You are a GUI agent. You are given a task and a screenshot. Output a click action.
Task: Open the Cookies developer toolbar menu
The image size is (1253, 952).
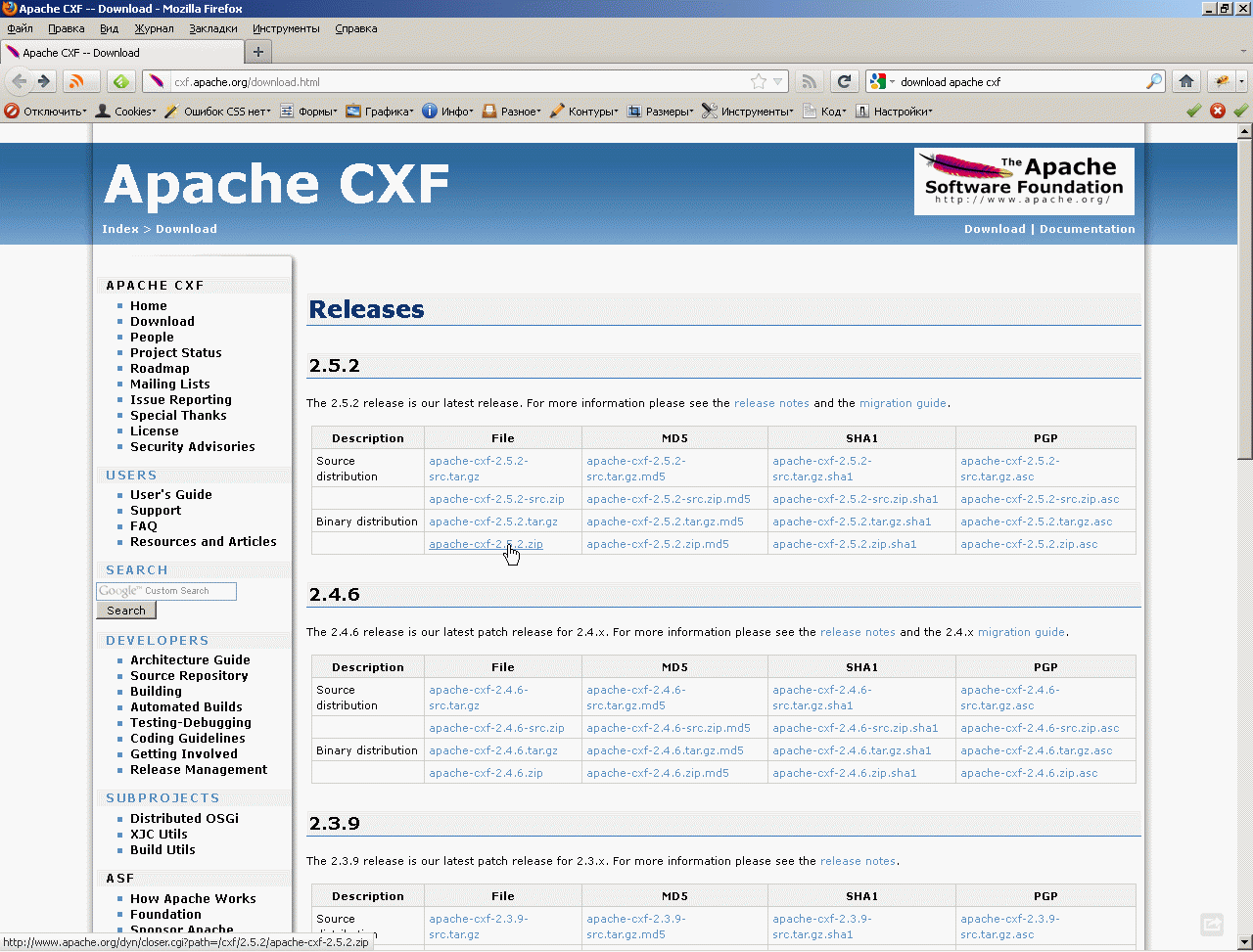[125, 112]
